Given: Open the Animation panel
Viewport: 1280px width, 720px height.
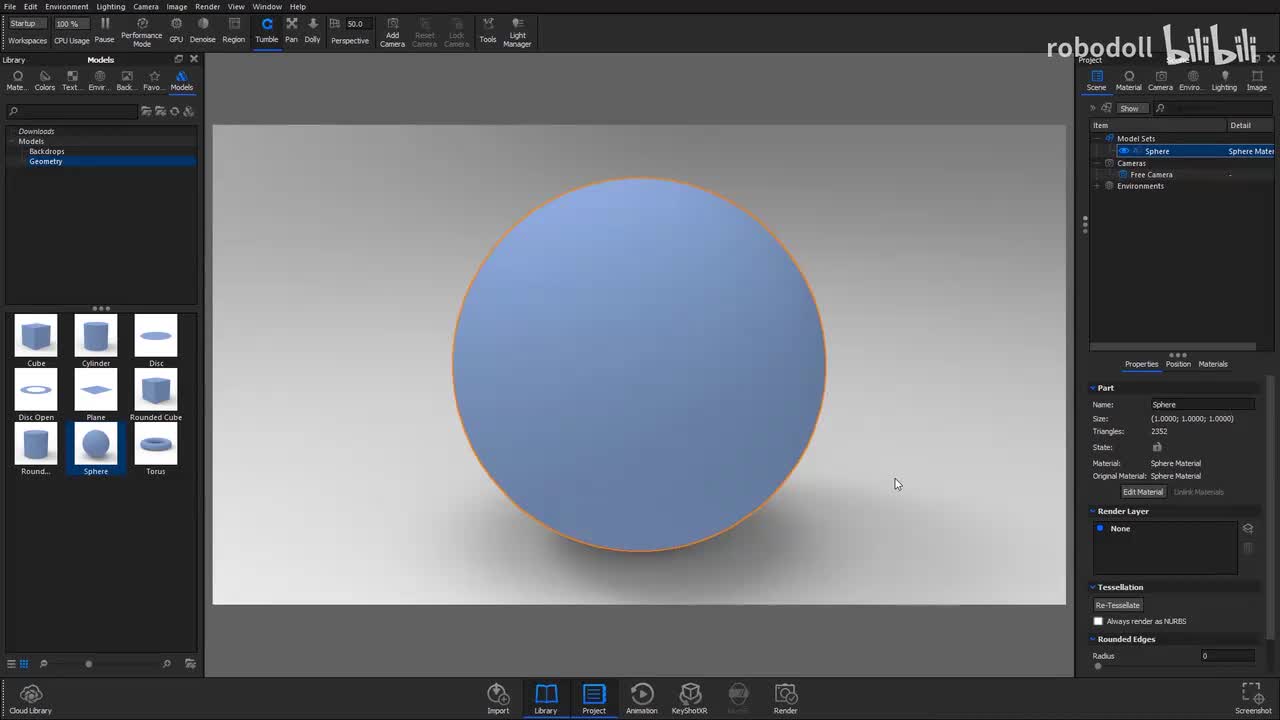Looking at the screenshot, I should (x=642, y=699).
